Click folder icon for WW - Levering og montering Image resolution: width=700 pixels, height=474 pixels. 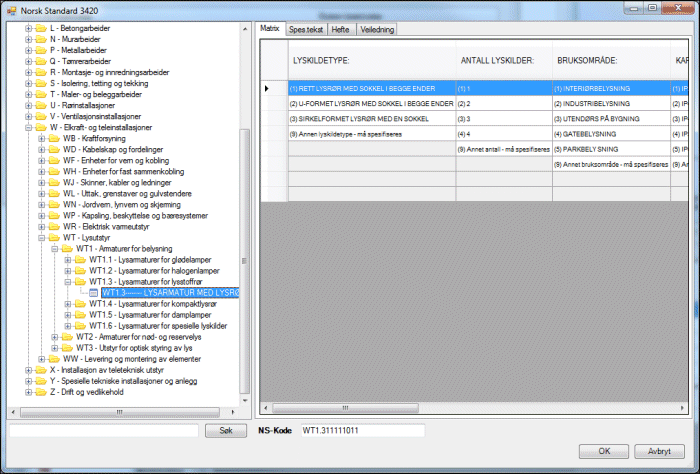[x=55, y=358]
